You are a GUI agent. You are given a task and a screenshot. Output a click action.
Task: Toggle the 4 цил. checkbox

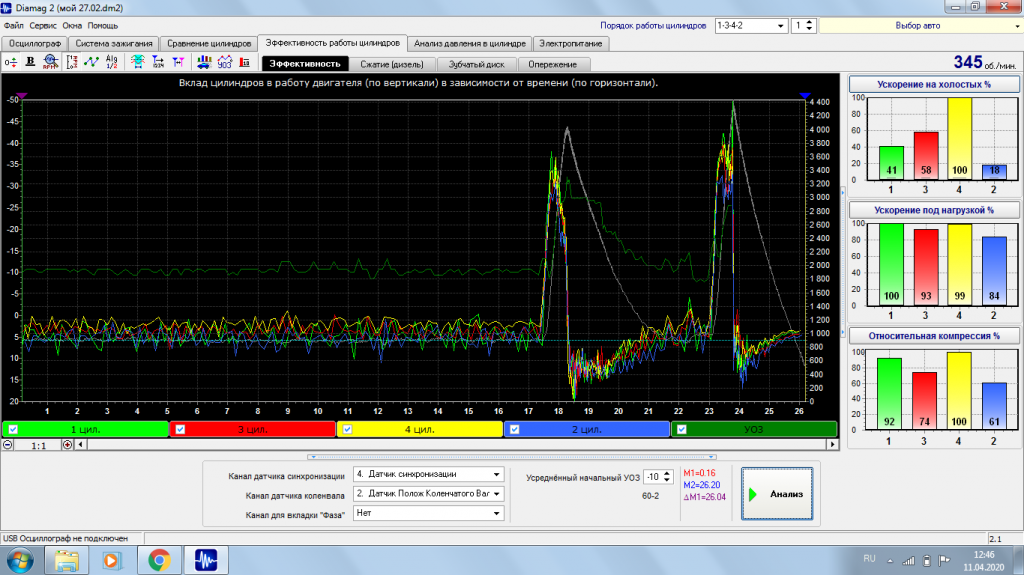point(347,429)
